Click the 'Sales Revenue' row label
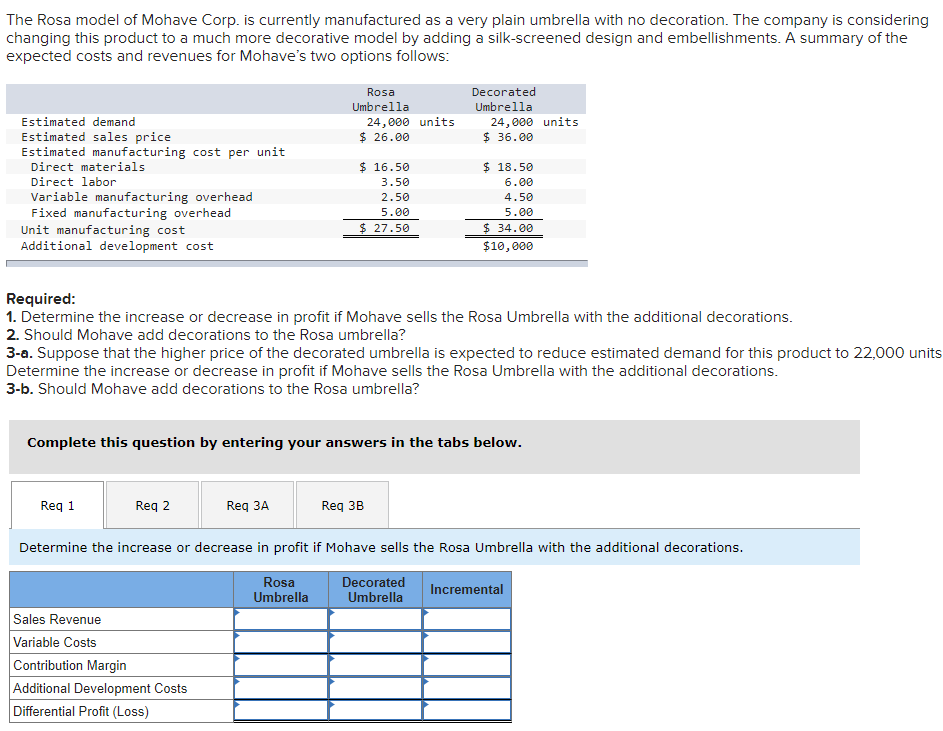The height and width of the screenshot is (731, 943). (57, 619)
